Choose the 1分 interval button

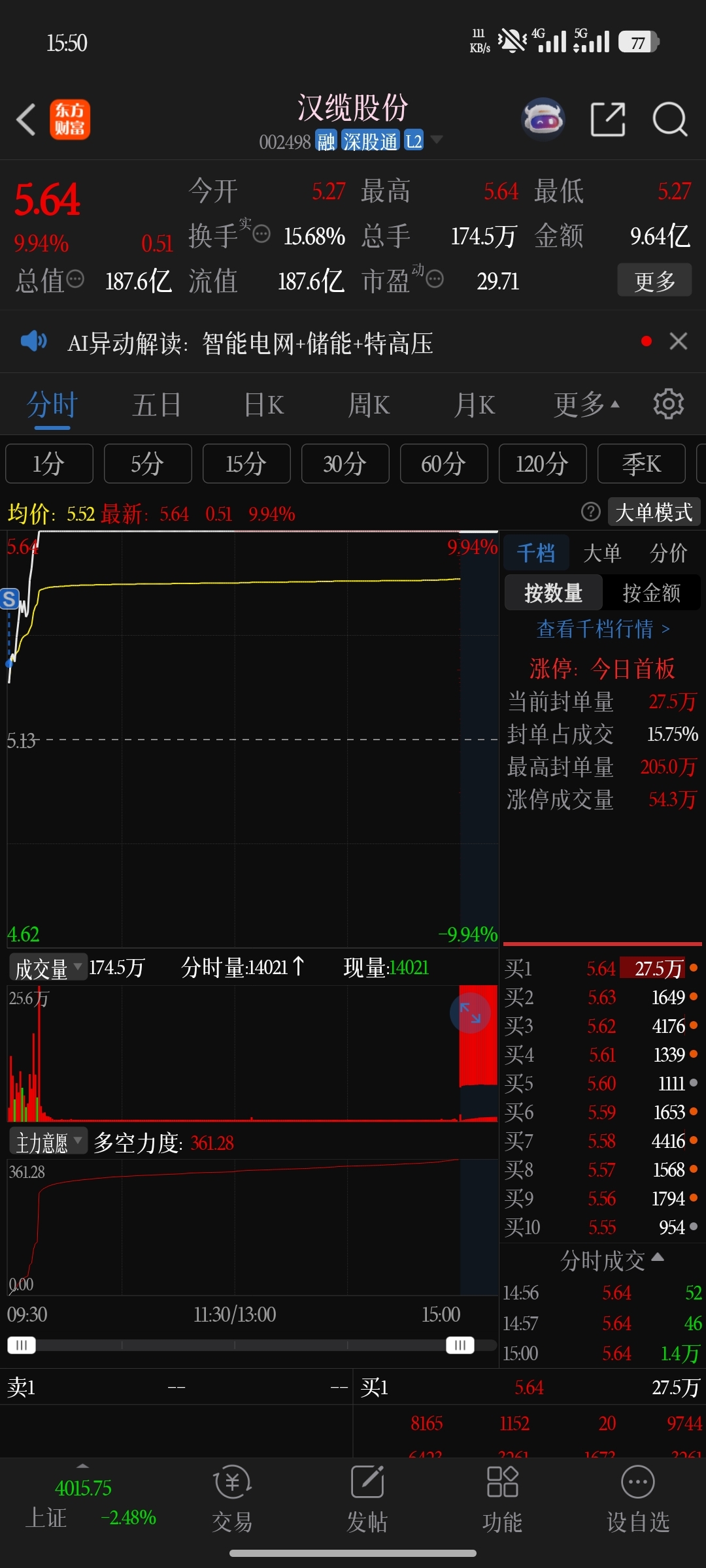(49, 463)
